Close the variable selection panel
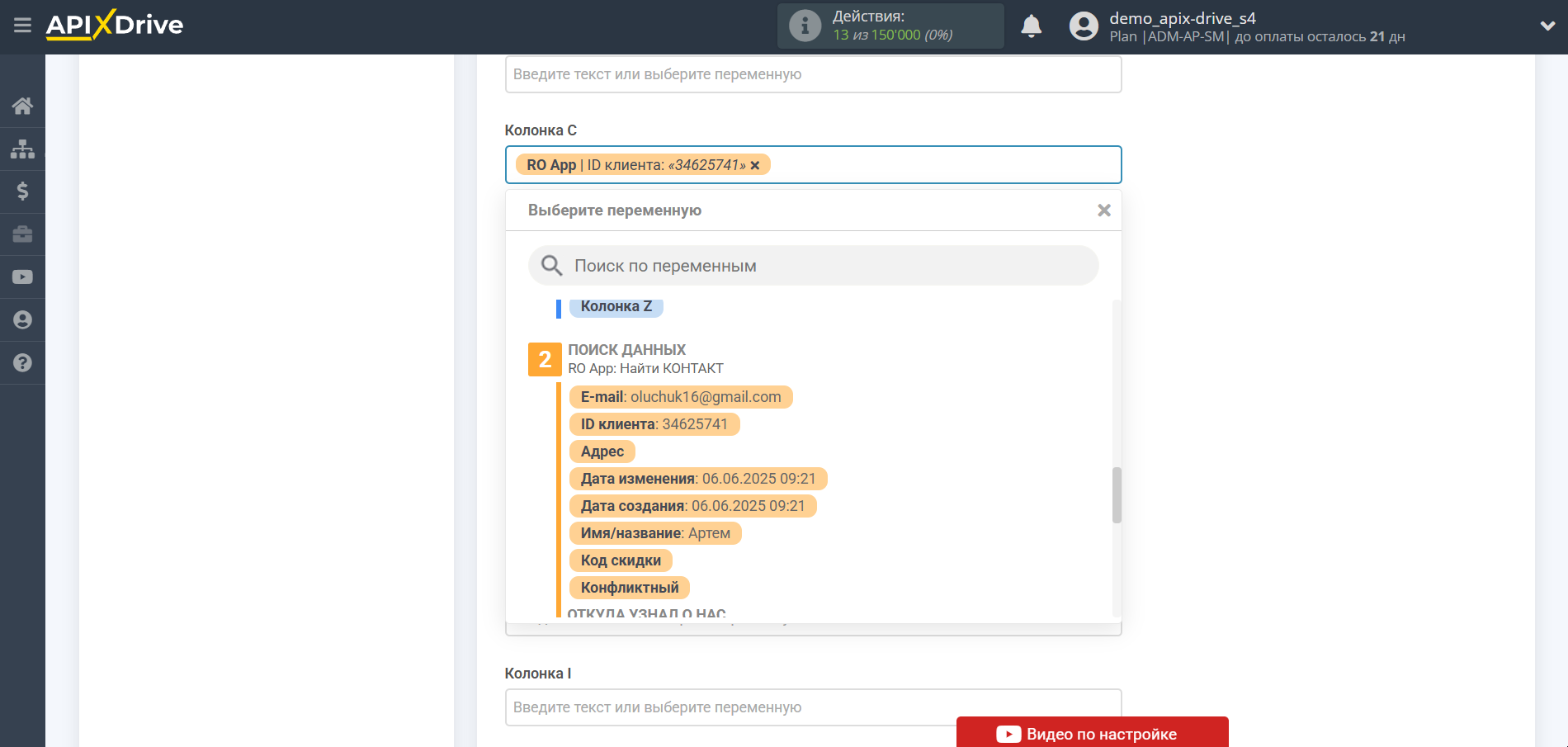 1103,210
